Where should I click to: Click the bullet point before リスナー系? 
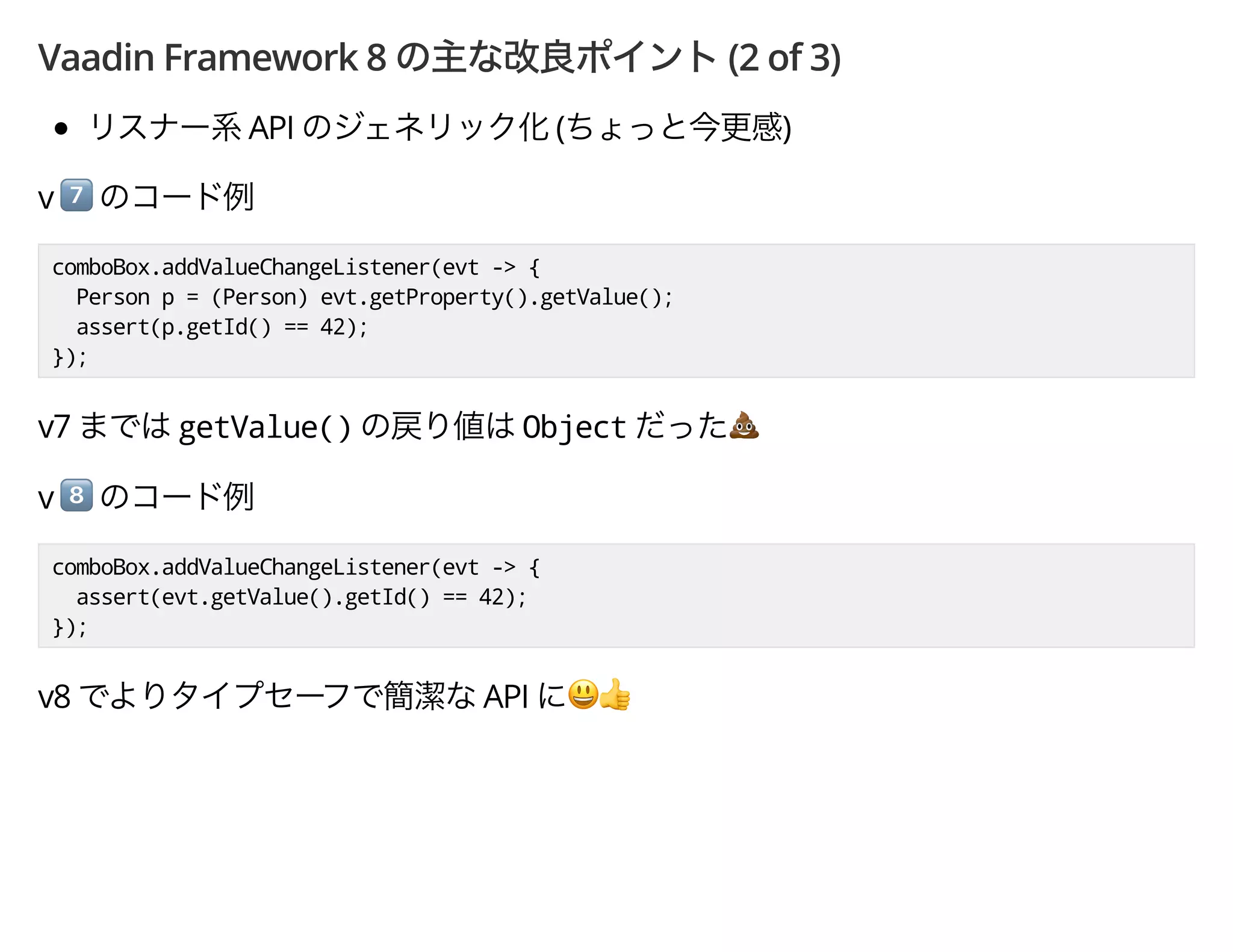[x=61, y=128]
